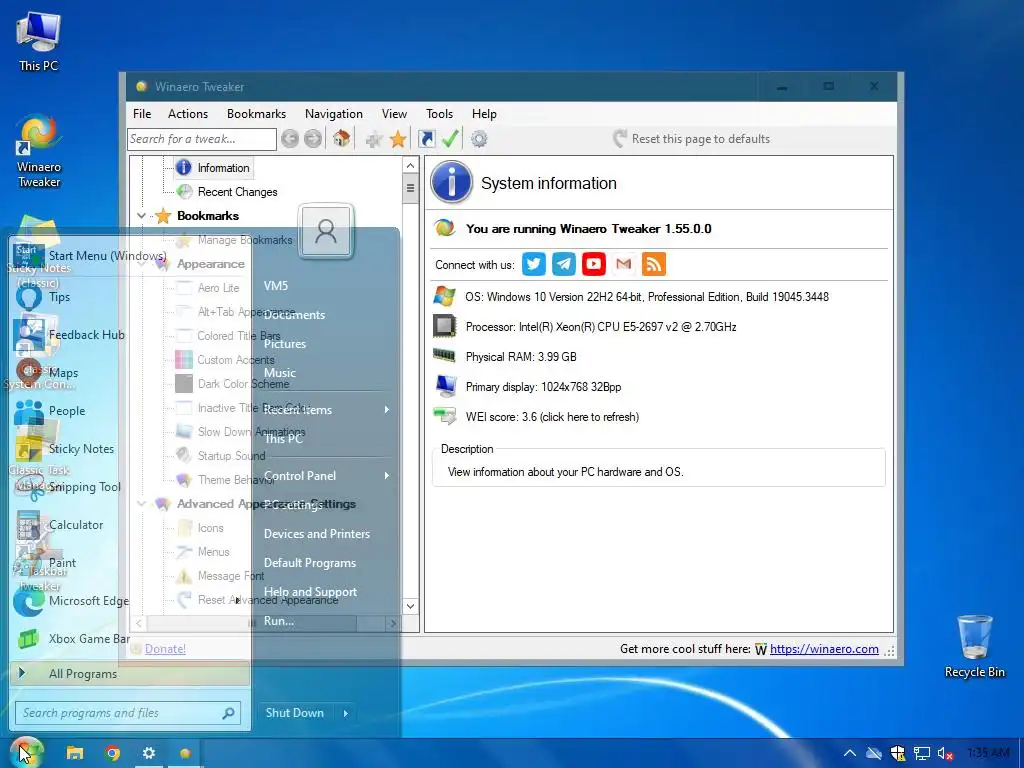Screen dimensions: 1024x768
Task: Open the File menu
Action: coord(142,114)
